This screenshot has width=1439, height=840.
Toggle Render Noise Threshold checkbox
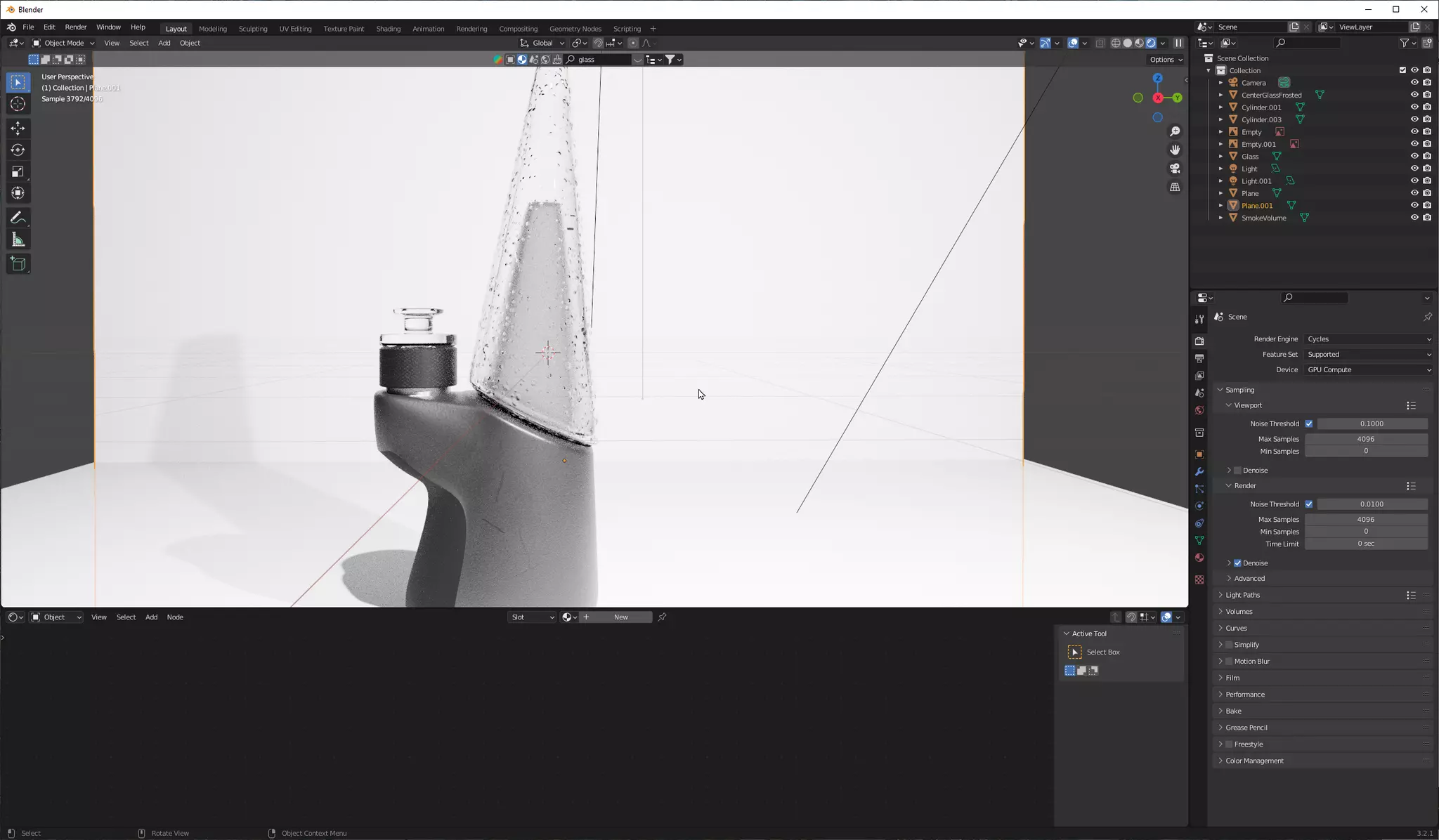tap(1308, 504)
